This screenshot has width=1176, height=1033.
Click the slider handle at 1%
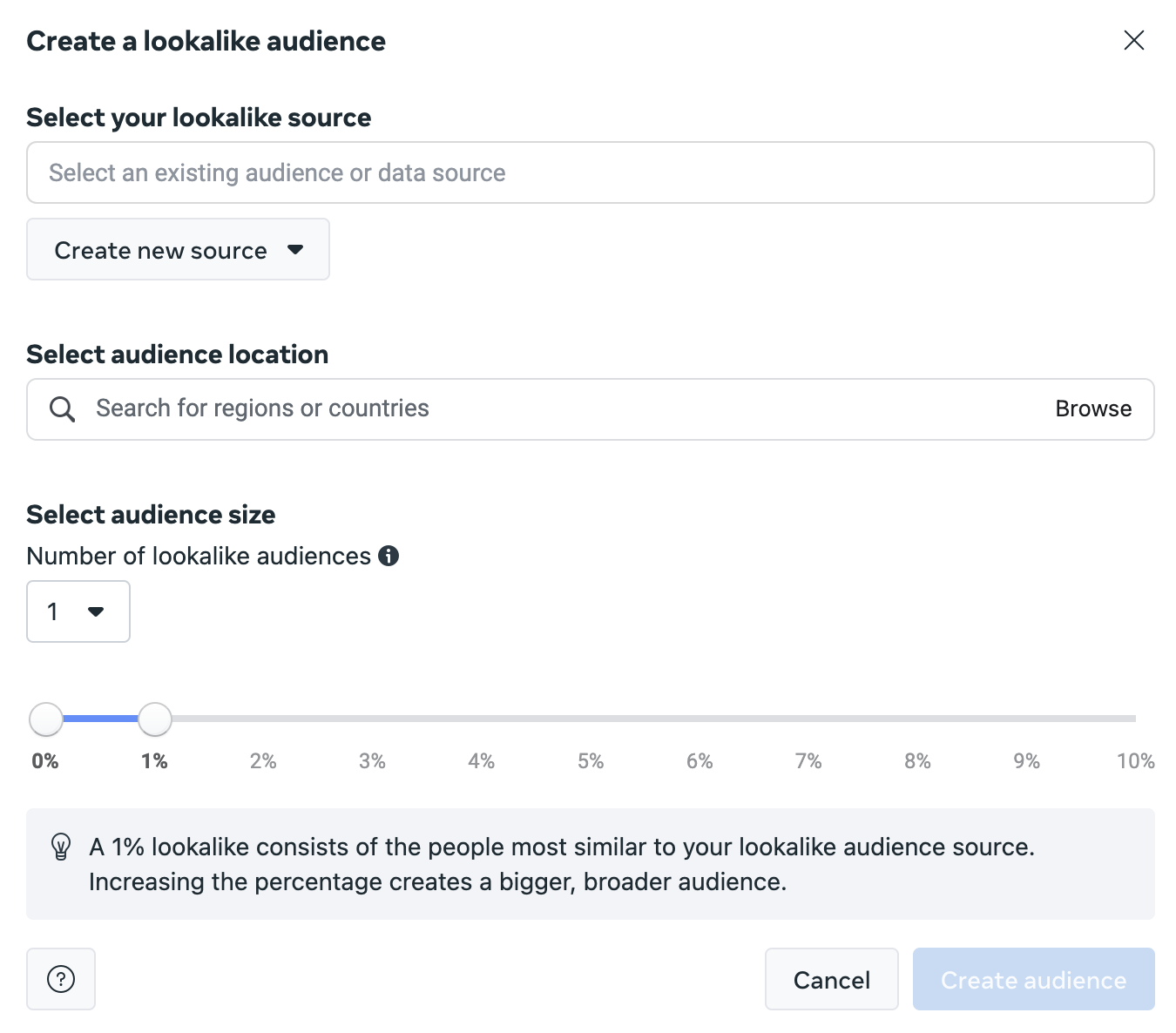tap(155, 719)
